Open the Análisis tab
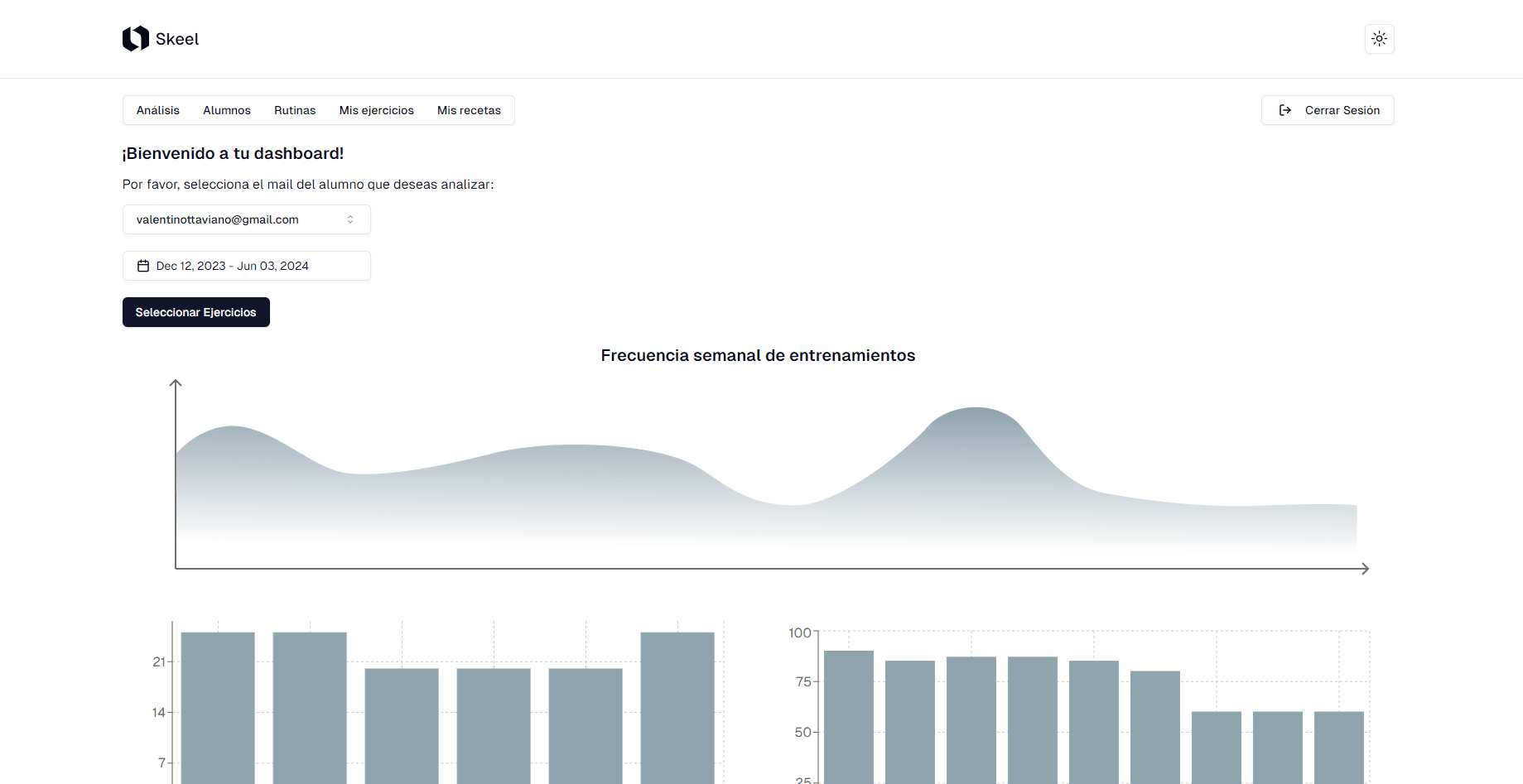 click(x=158, y=110)
